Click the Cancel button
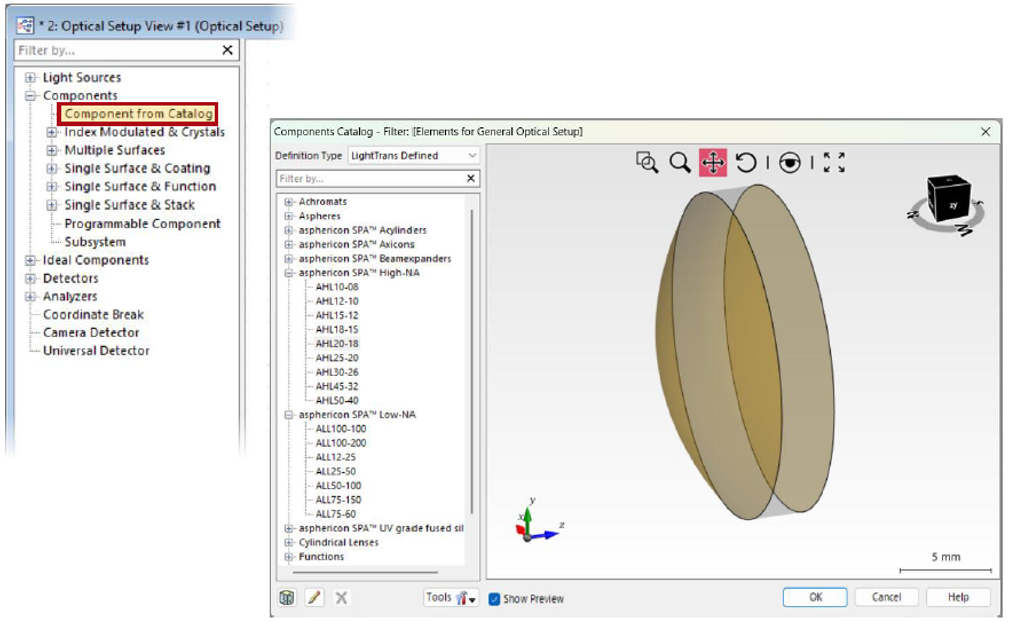The image size is (1009, 622). pos(886,597)
